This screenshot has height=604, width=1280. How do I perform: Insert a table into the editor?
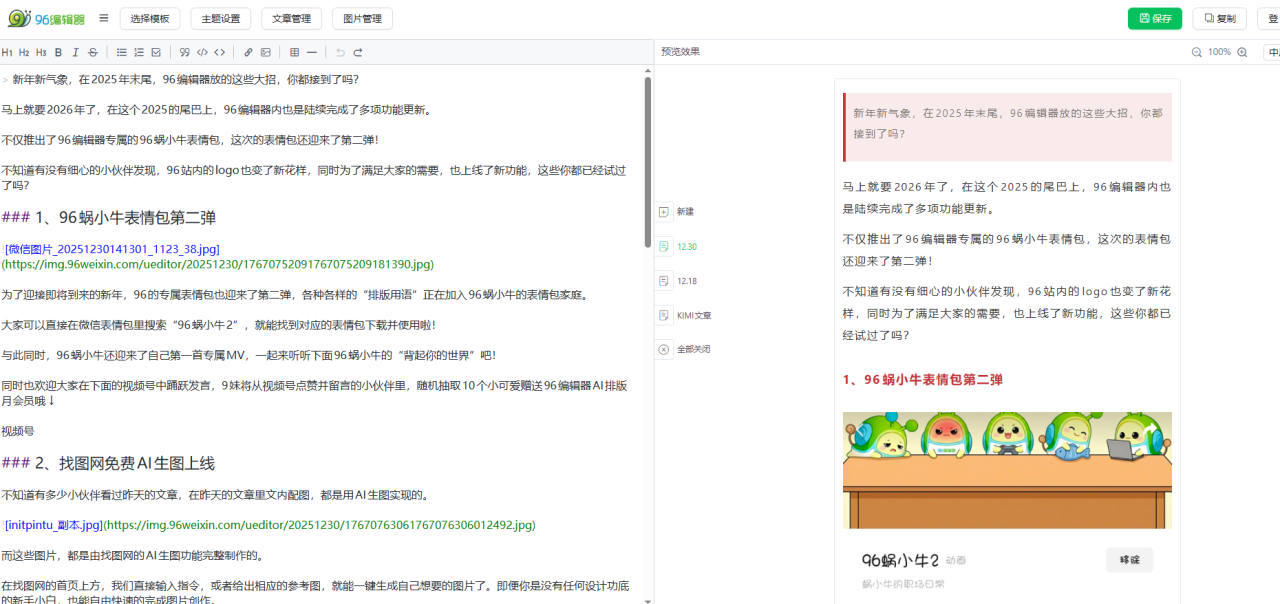pyautogui.click(x=294, y=52)
